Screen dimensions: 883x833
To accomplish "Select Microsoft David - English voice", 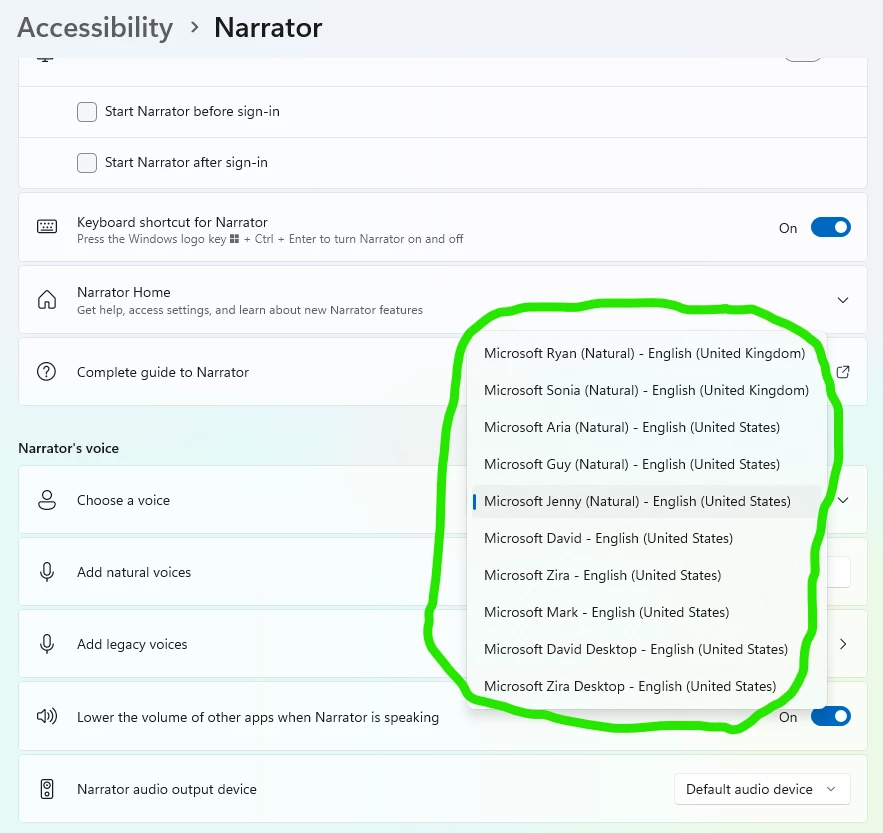I will click(x=646, y=538).
